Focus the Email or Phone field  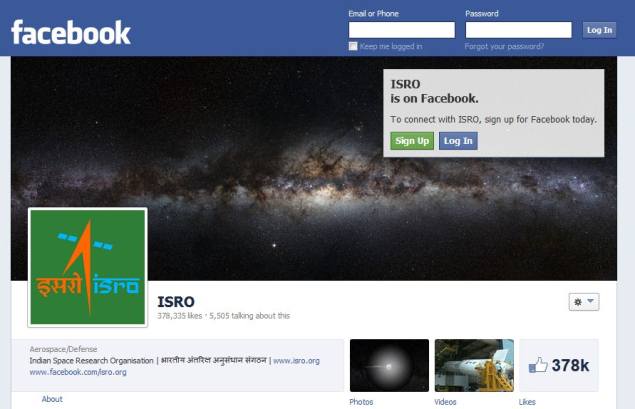click(x=402, y=30)
